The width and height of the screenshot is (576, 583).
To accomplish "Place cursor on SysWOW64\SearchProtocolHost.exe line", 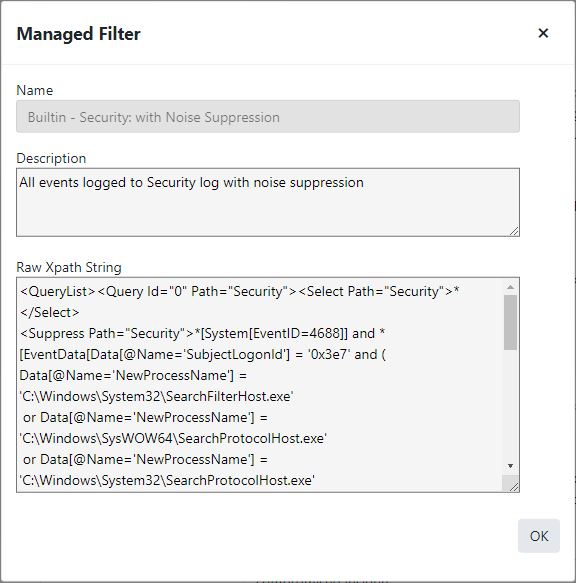I will pyautogui.click(x=173, y=438).
